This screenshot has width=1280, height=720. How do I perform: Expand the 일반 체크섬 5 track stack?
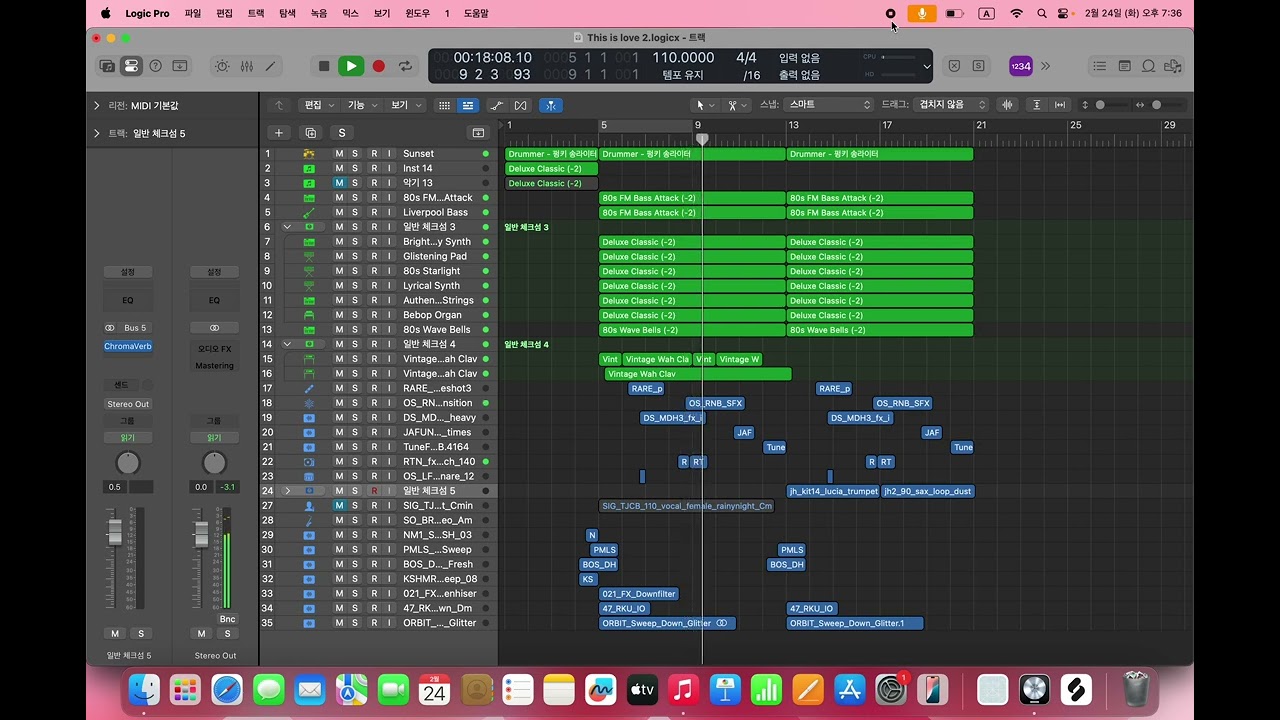[288, 491]
